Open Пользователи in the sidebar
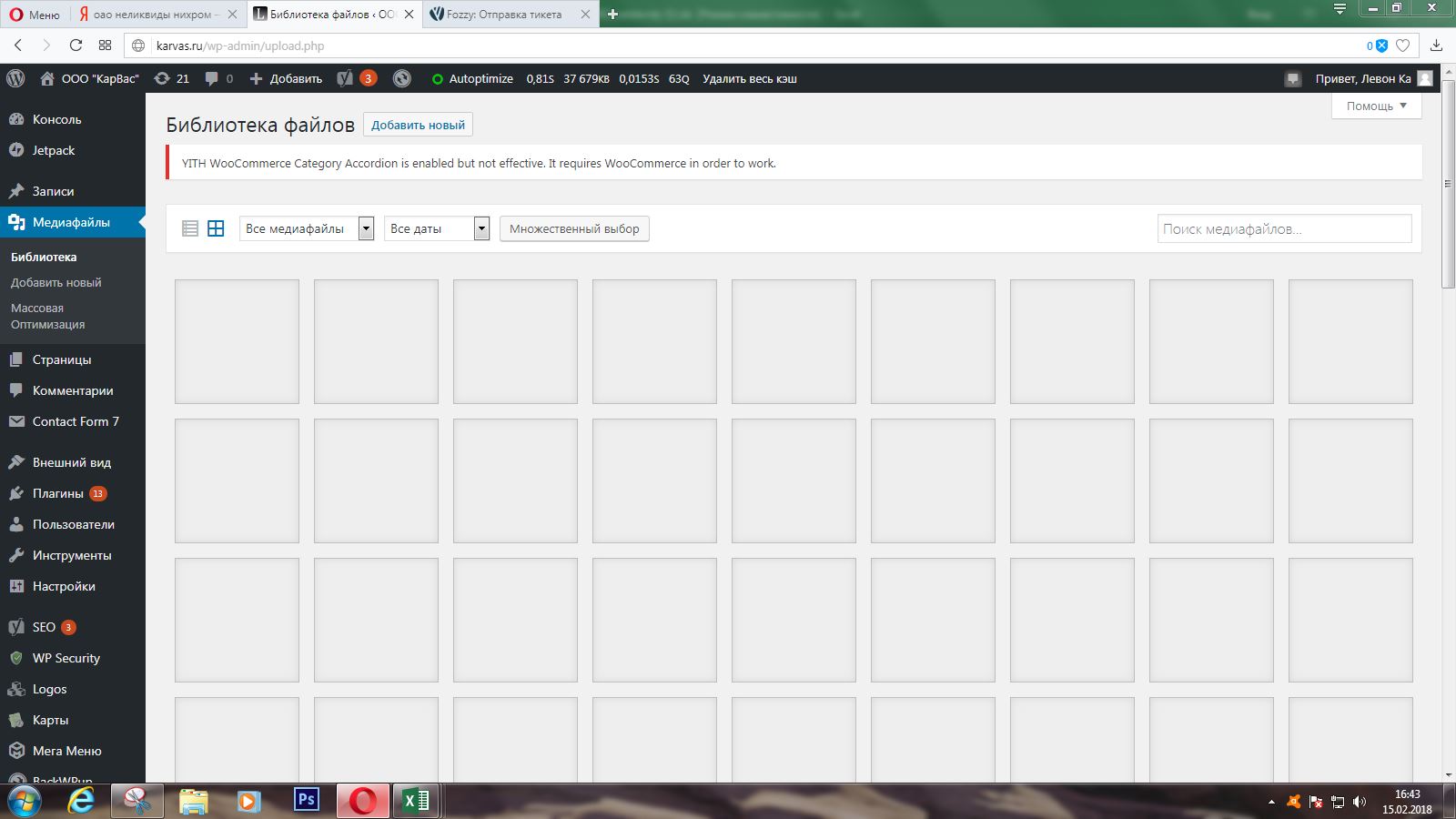The height and width of the screenshot is (819, 1456). [73, 524]
